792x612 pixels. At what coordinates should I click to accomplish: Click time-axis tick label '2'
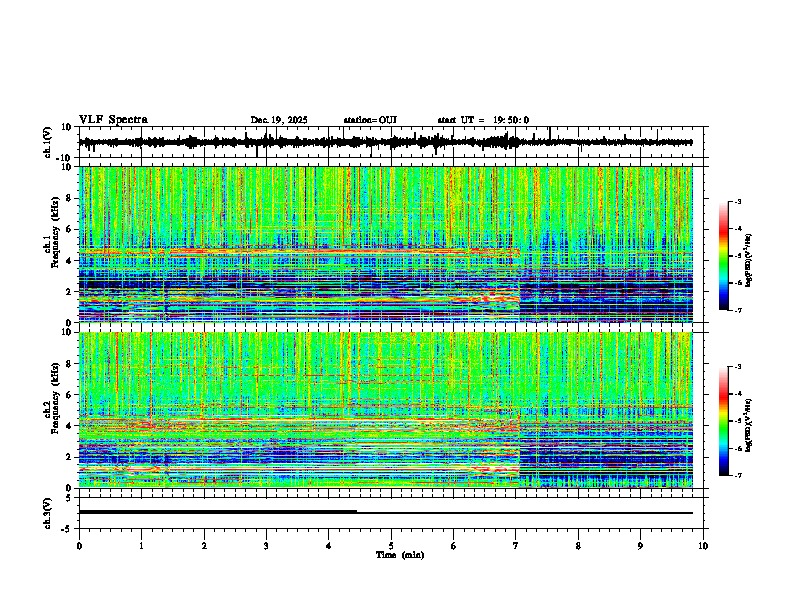point(204,546)
